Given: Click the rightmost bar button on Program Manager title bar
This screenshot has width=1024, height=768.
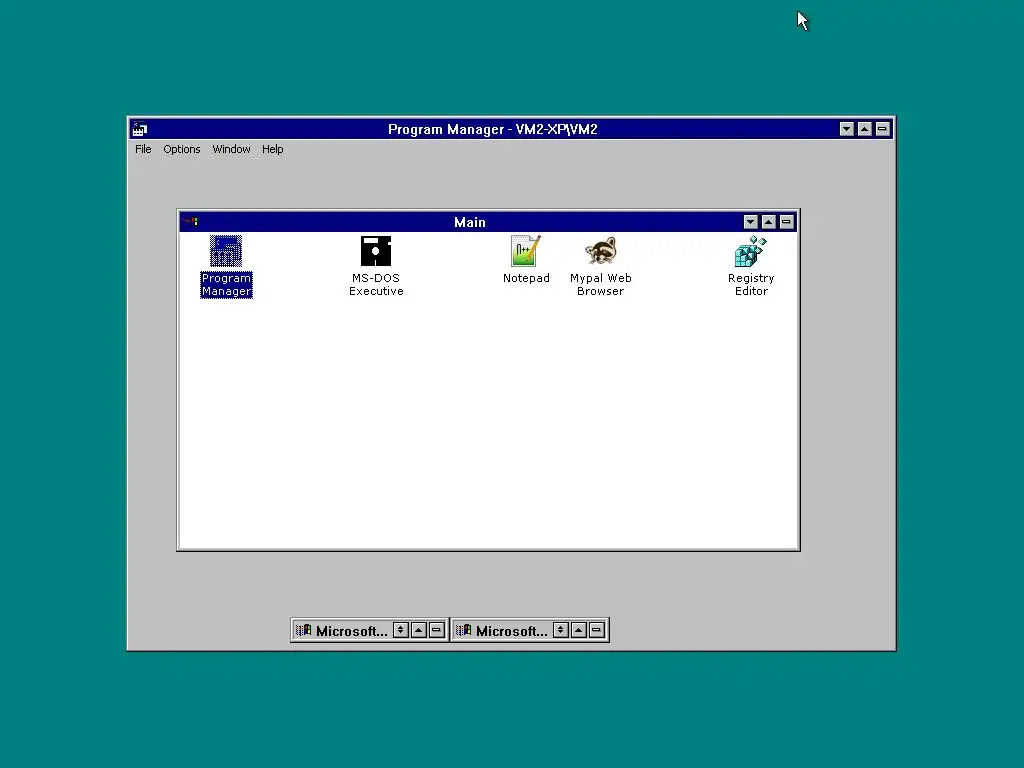Looking at the screenshot, I should 882,129.
